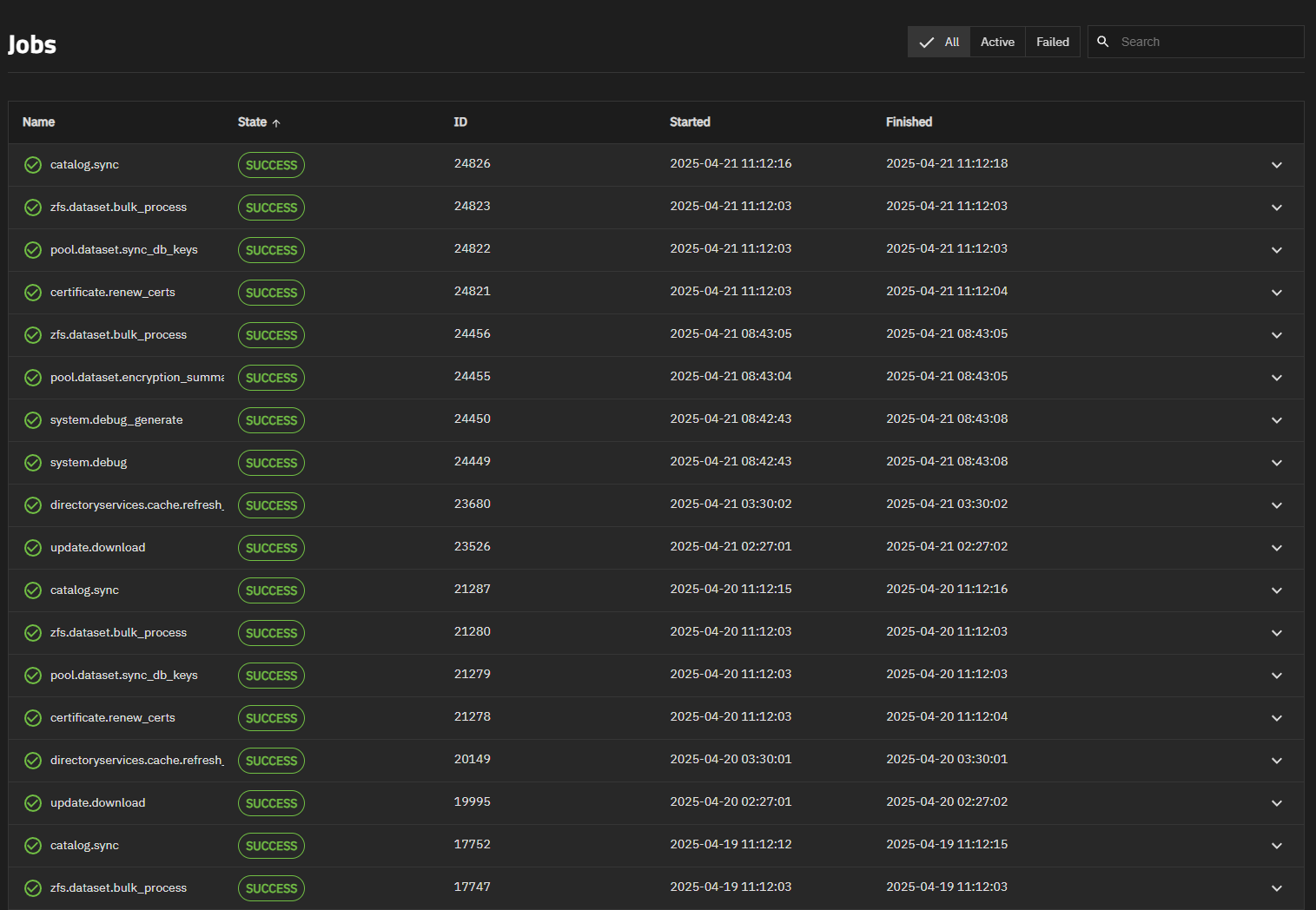Click the success check icon for job 24821
The width and height of the screenshot is (1316, 910).
[x=33, y=293]
